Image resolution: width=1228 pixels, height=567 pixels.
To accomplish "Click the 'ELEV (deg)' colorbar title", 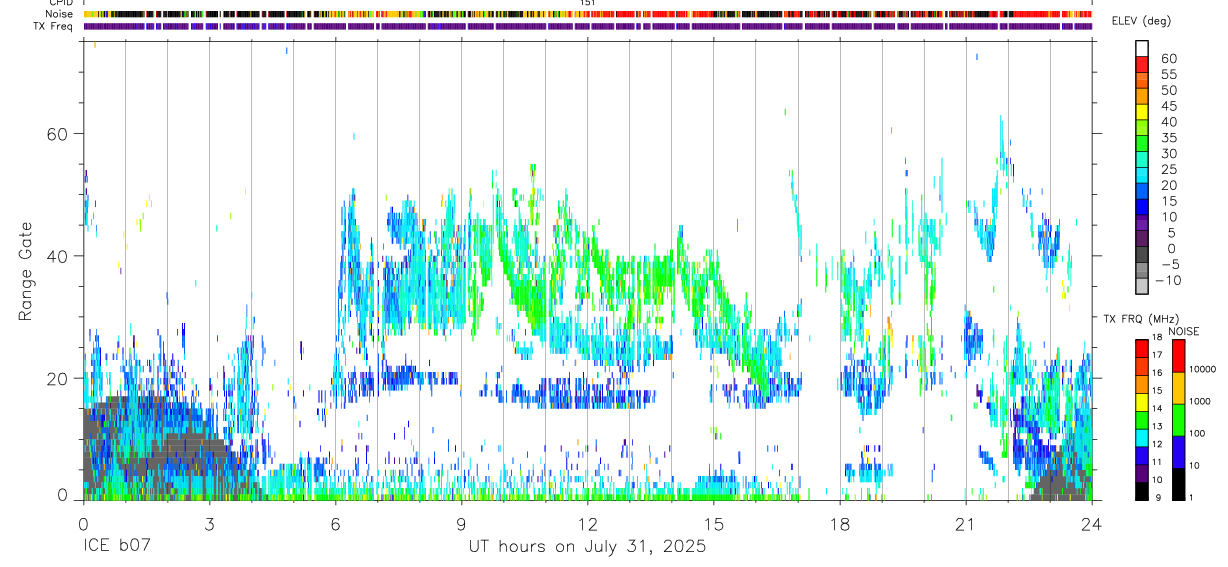I will [x=1141, y=21].
